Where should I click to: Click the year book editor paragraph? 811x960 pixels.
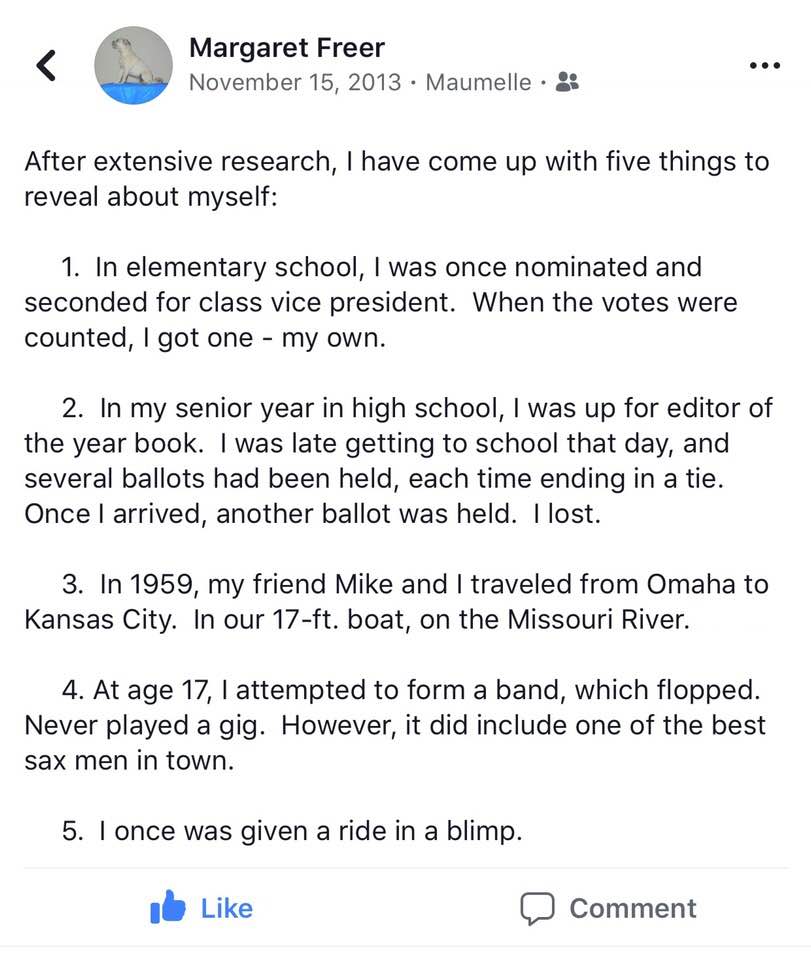coord(398,461)
